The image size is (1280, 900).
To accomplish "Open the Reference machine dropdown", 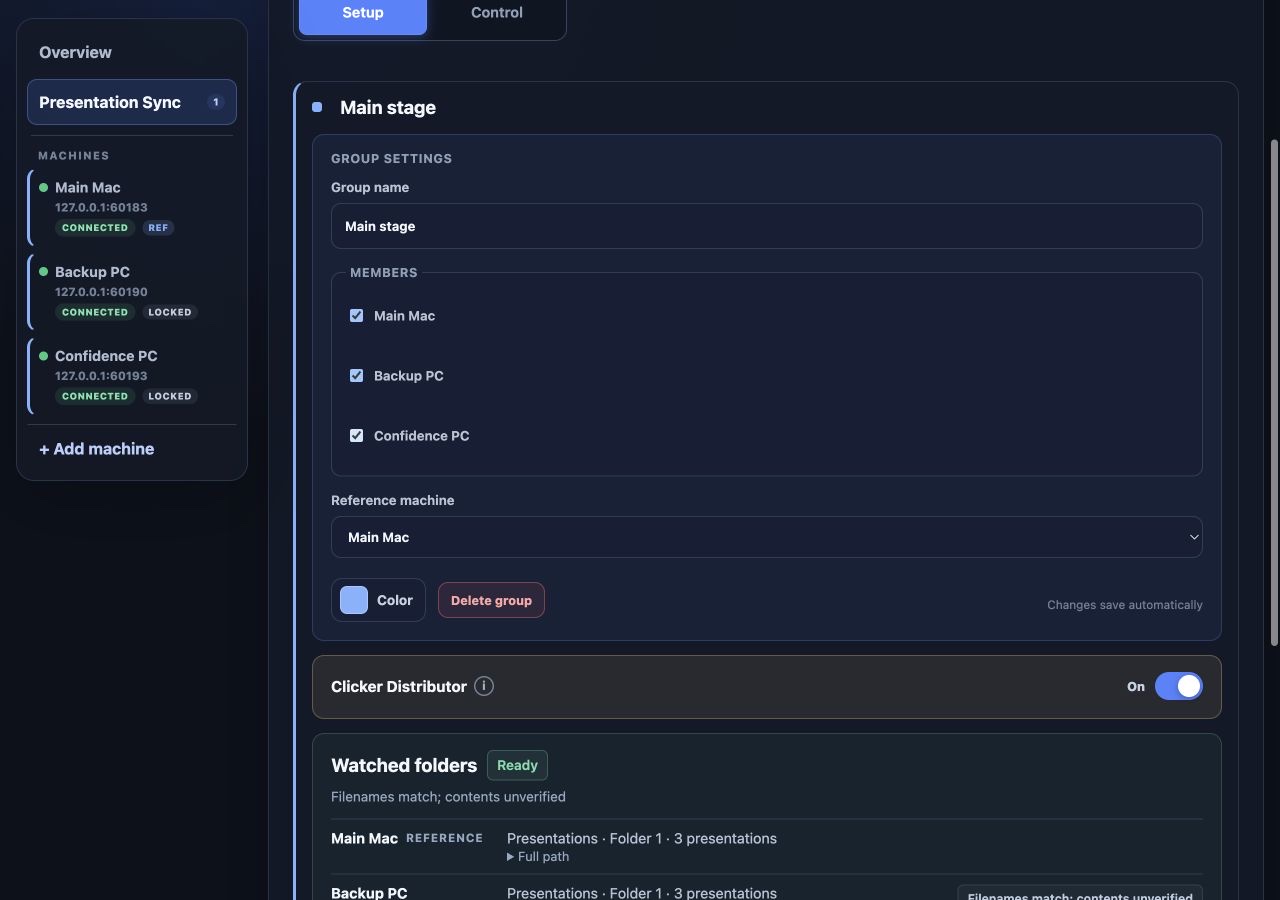I will click(x=766, y=537).
